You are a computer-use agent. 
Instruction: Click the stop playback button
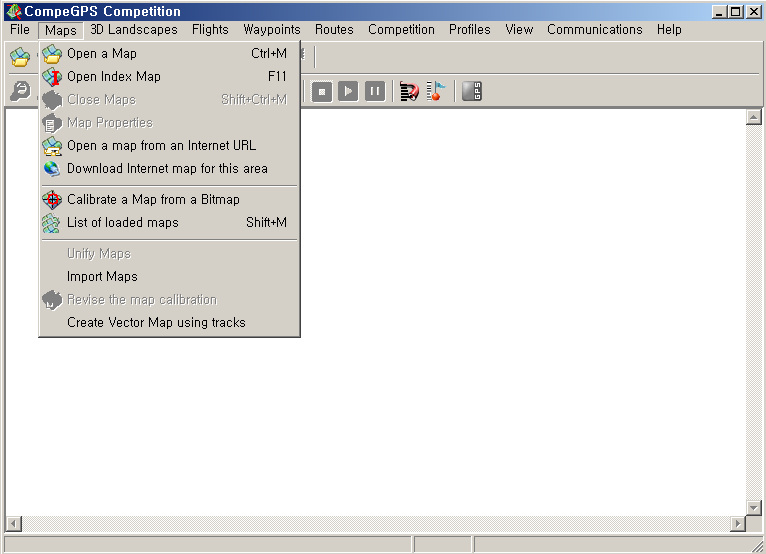coord(322,91)
